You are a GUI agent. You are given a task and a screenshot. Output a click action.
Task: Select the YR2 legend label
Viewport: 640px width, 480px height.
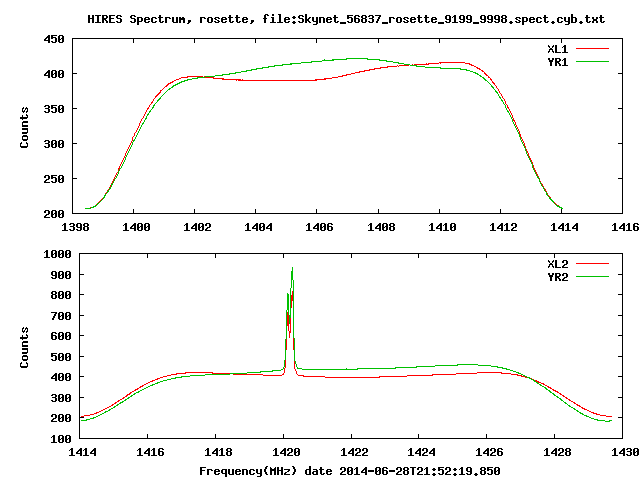[558, 277]
